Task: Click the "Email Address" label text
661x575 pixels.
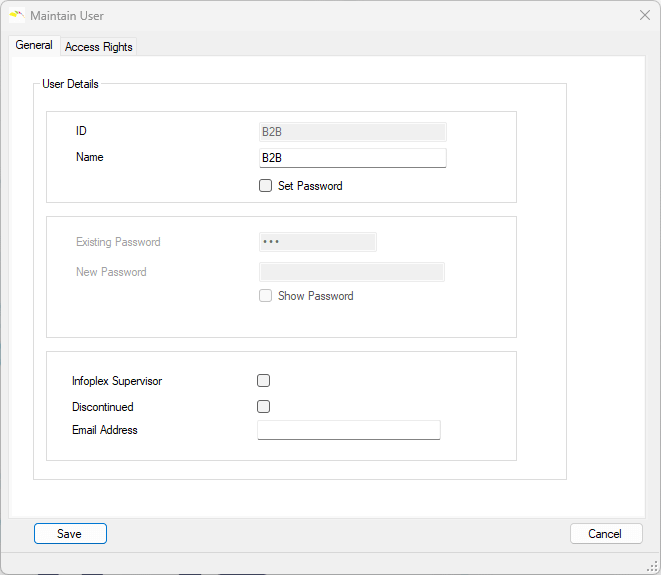Action: click(x=105, y=430)
